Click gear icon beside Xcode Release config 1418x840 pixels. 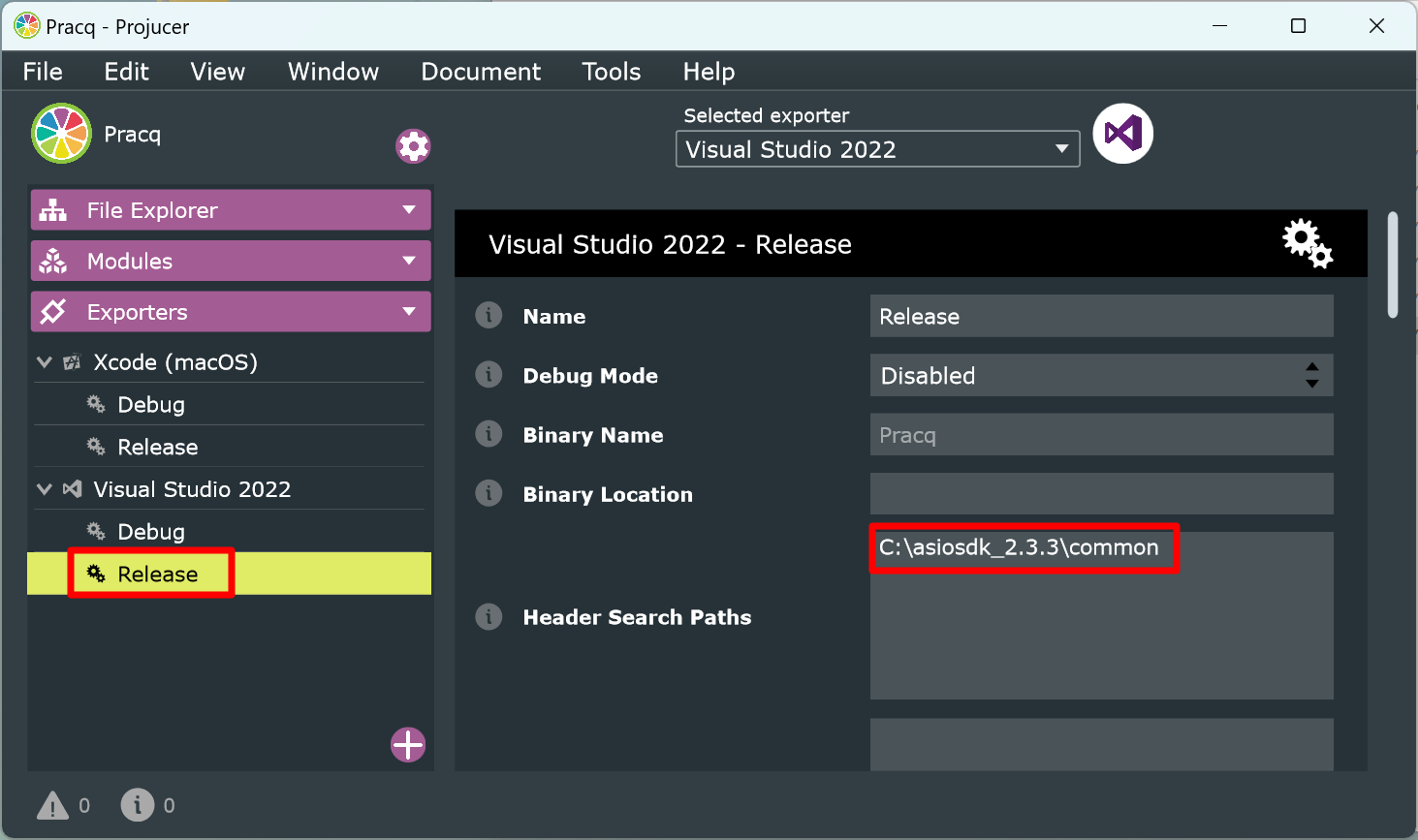(95, 447)
